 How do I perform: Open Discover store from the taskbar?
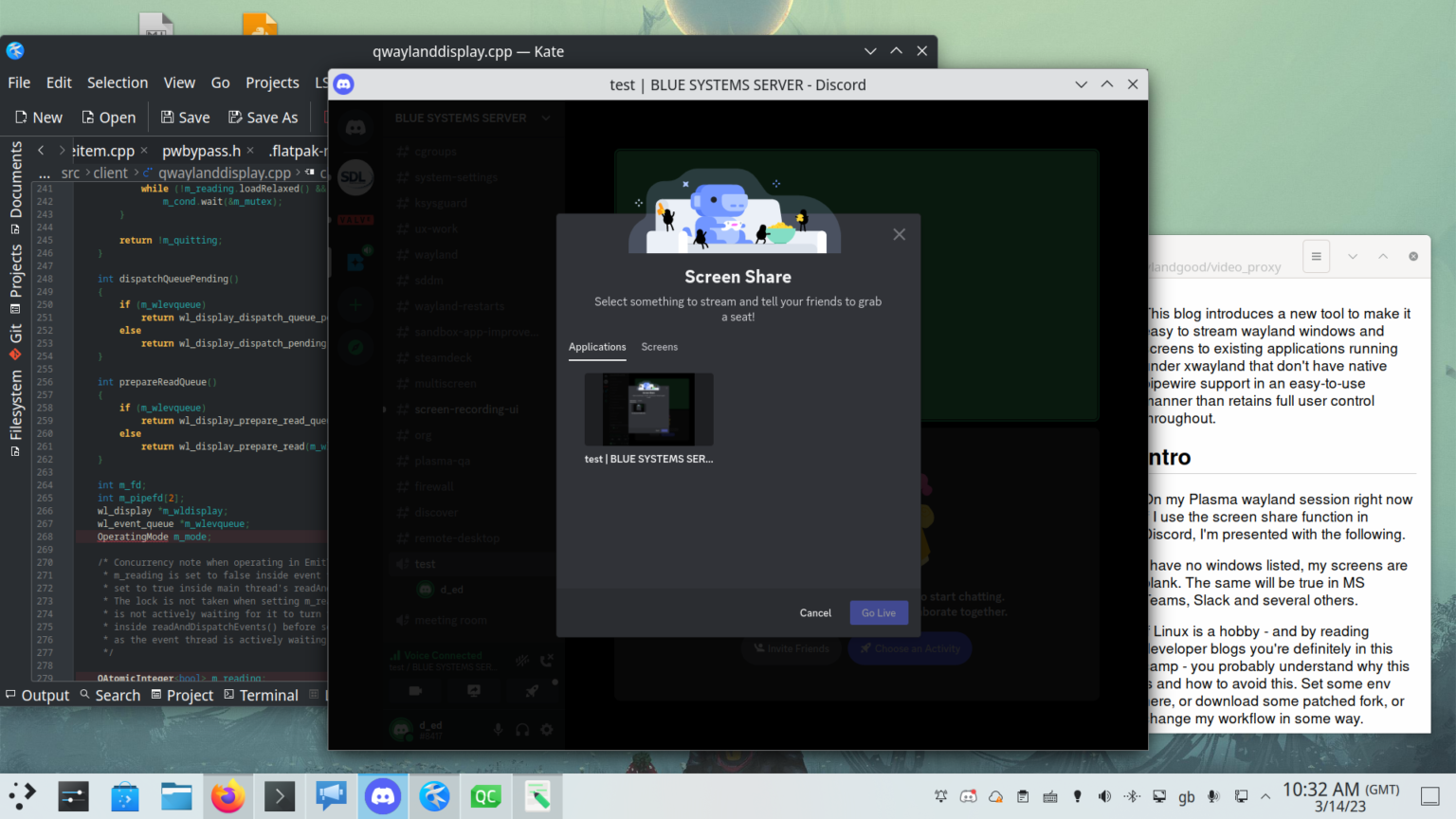125,797
